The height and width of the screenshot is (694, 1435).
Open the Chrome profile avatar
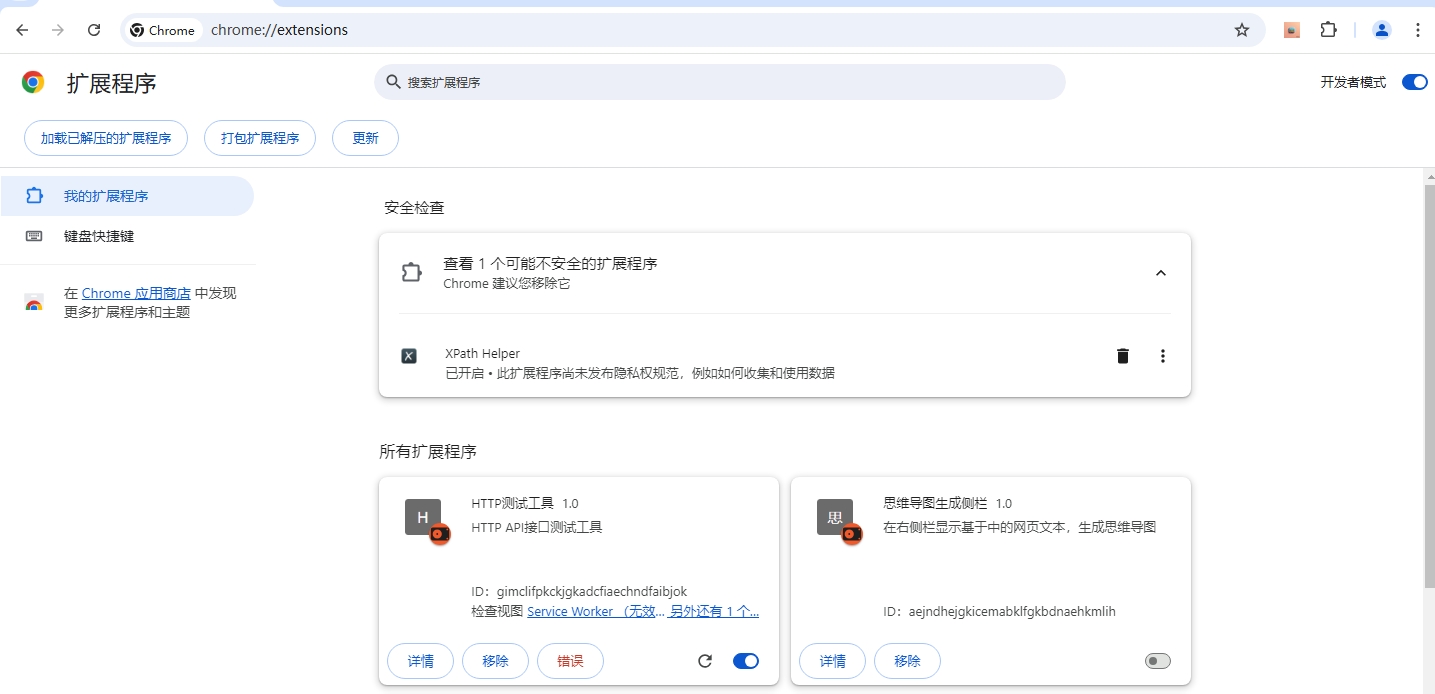point(1382,30)
